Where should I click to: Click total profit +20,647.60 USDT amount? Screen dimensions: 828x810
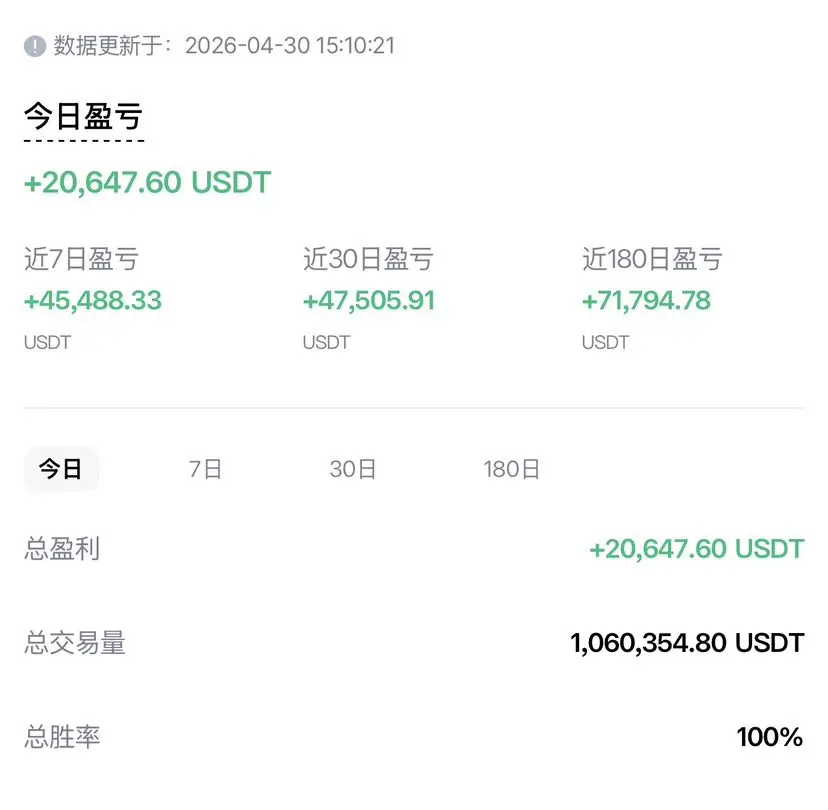(x=697, y=549)
